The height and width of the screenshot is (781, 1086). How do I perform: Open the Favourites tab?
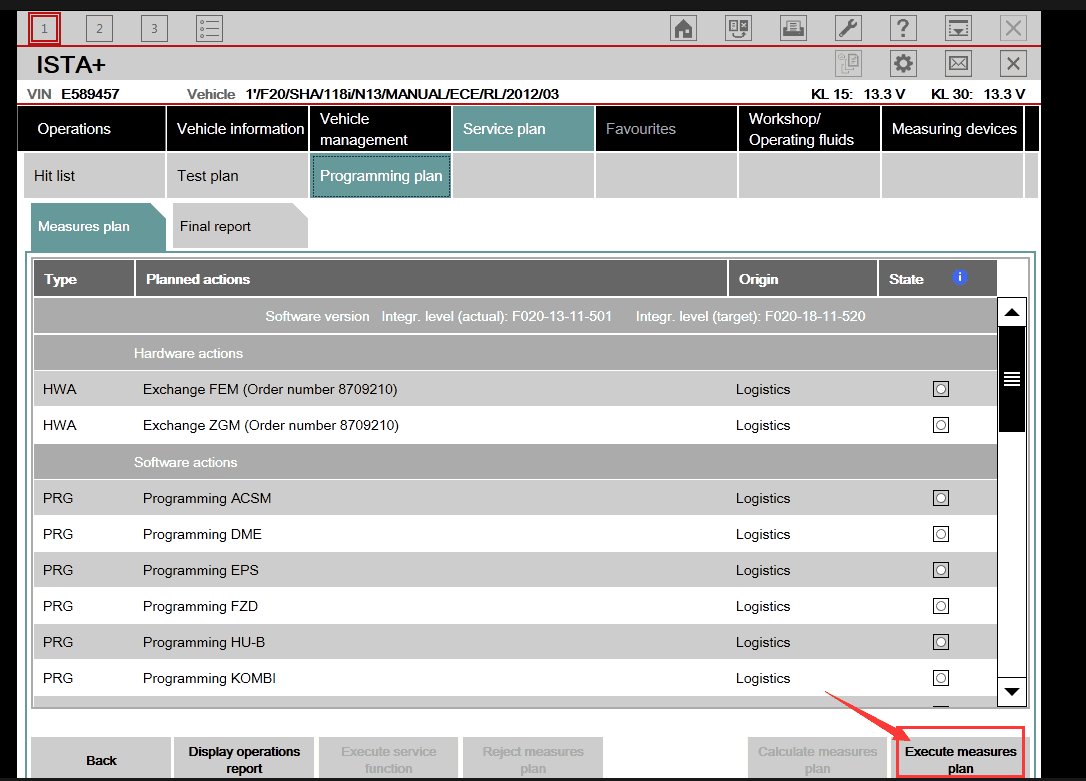click(666, 129)
